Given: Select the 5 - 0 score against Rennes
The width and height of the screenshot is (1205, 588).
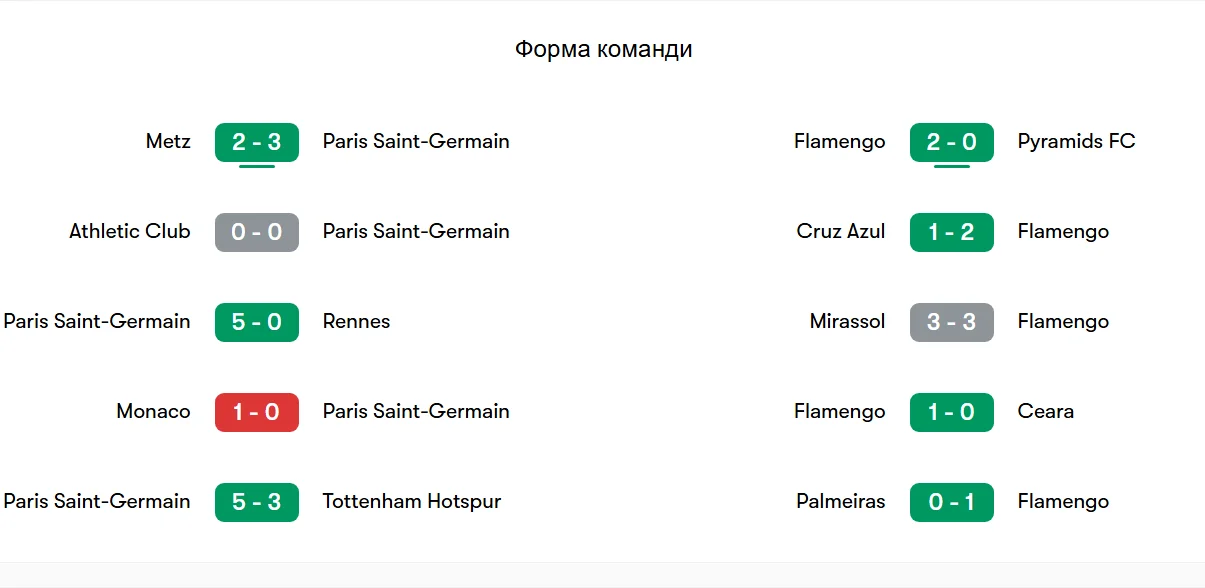Looking at the screenshot, I should (x=256, y=322).
